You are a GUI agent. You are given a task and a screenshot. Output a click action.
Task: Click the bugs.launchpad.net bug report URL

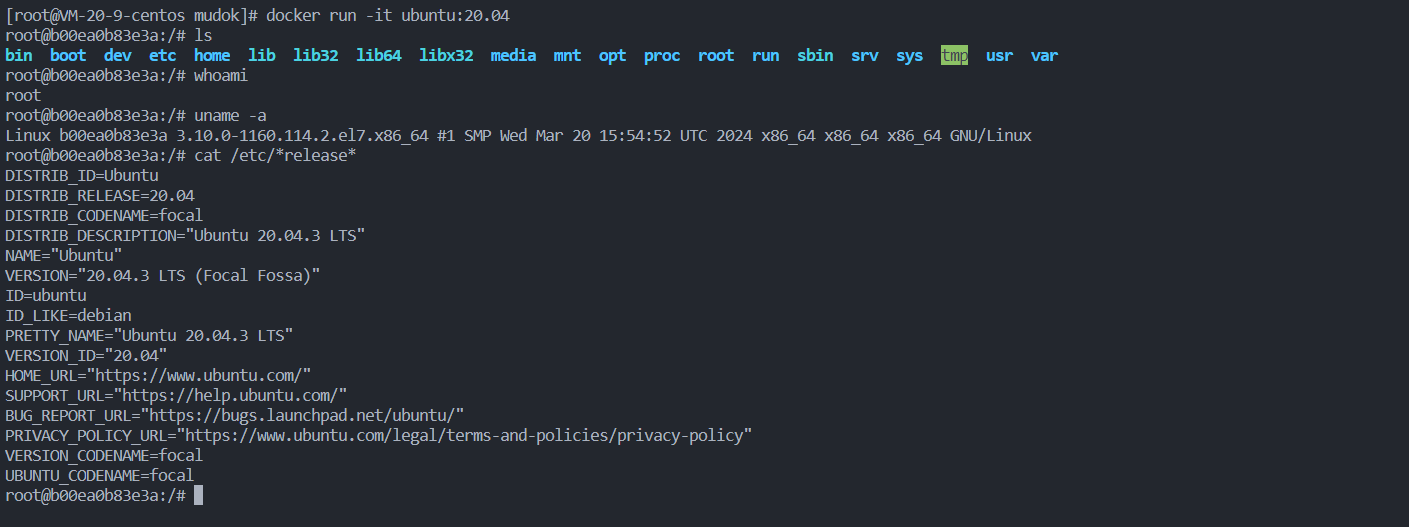(x=302, y=415)
